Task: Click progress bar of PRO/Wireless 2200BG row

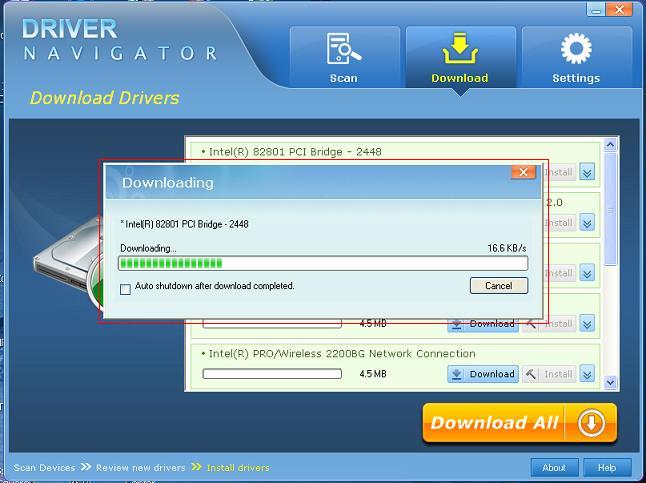Action: pyautogui.click(x=272, y=374)
